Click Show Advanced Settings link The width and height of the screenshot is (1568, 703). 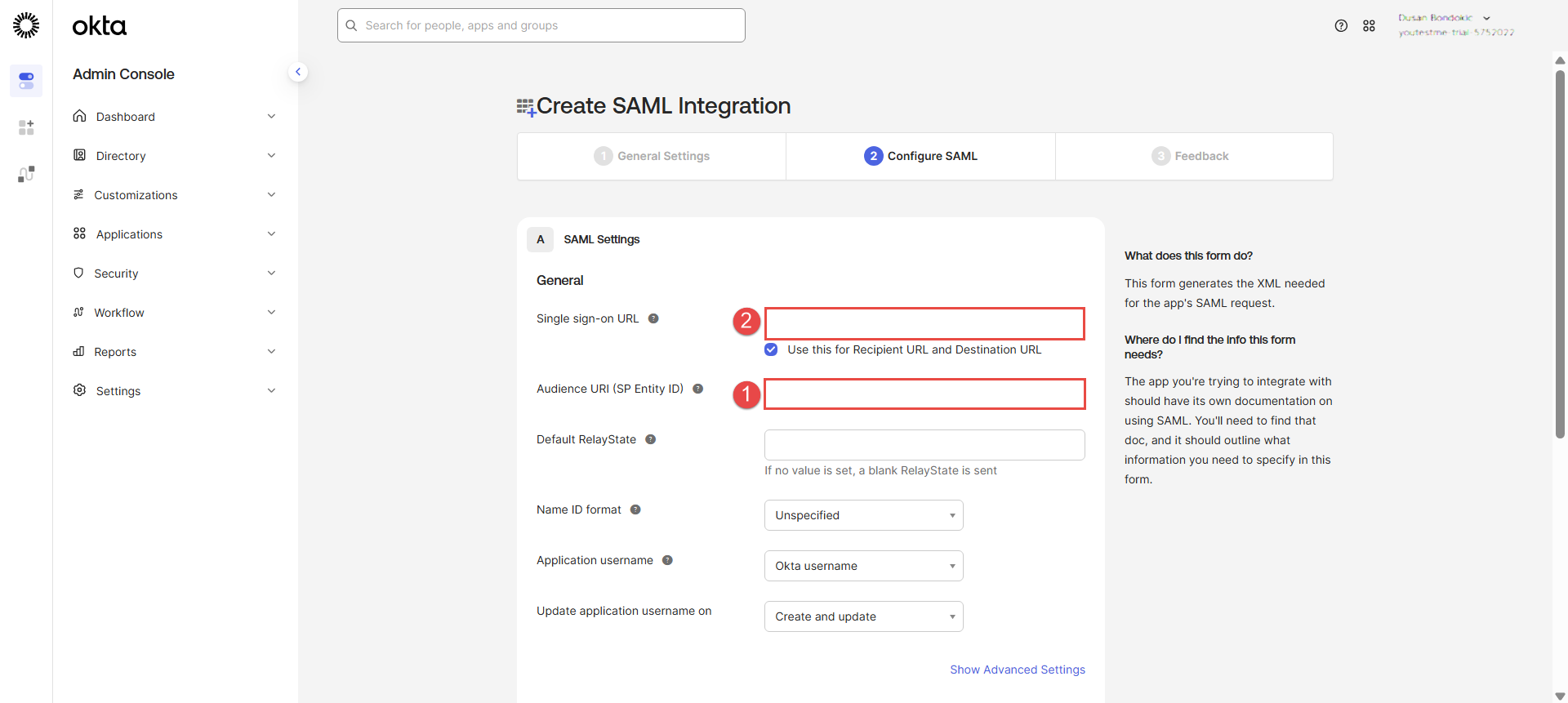pos(1017,670)
